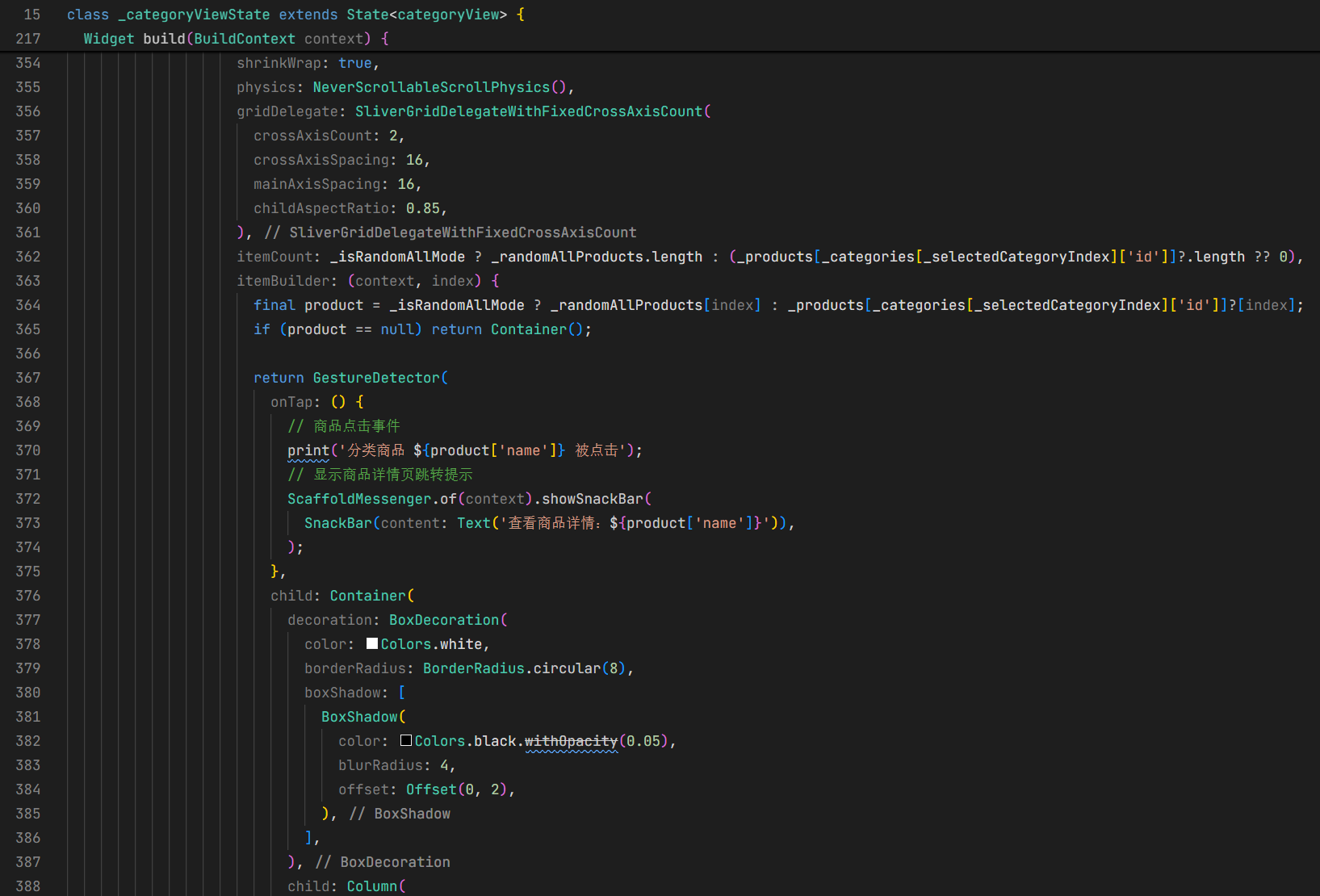Click 'crossAxisCount' on line 357
The height and width of the screenshot is (896, 1320).
[x=312, y=136]
